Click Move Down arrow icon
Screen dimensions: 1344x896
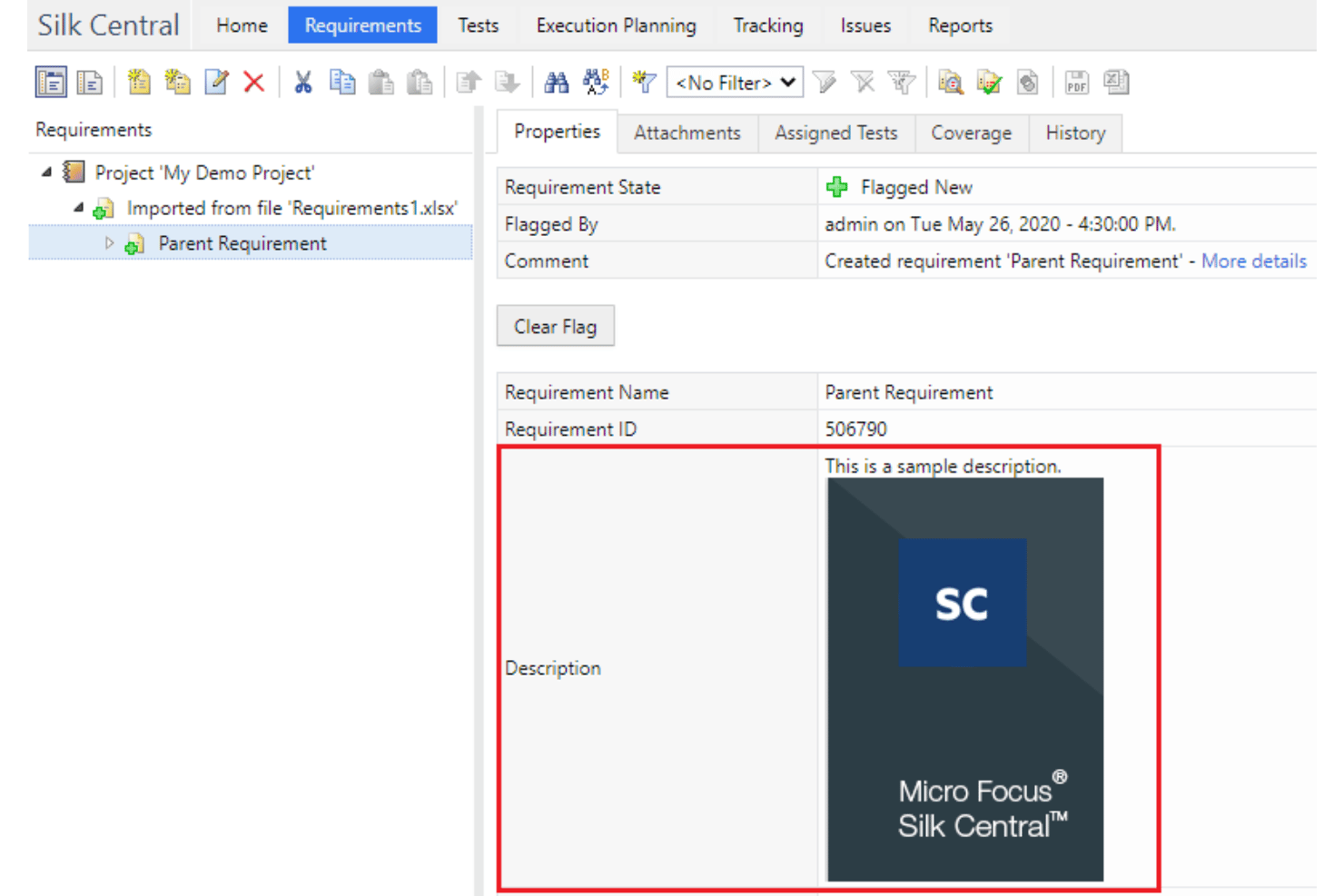pos(507,83)
